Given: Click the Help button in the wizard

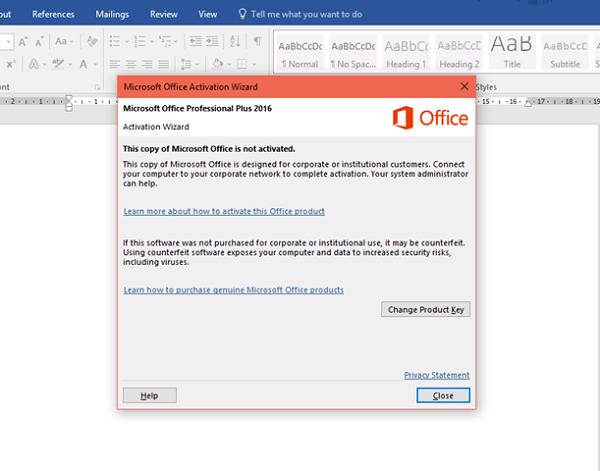Looking at the screenshot, I should (x=150, y=395).
